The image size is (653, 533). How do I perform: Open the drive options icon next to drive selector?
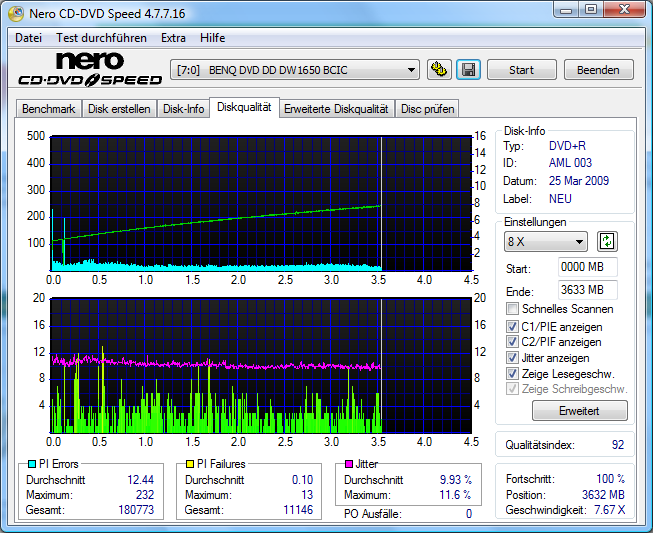439,70
